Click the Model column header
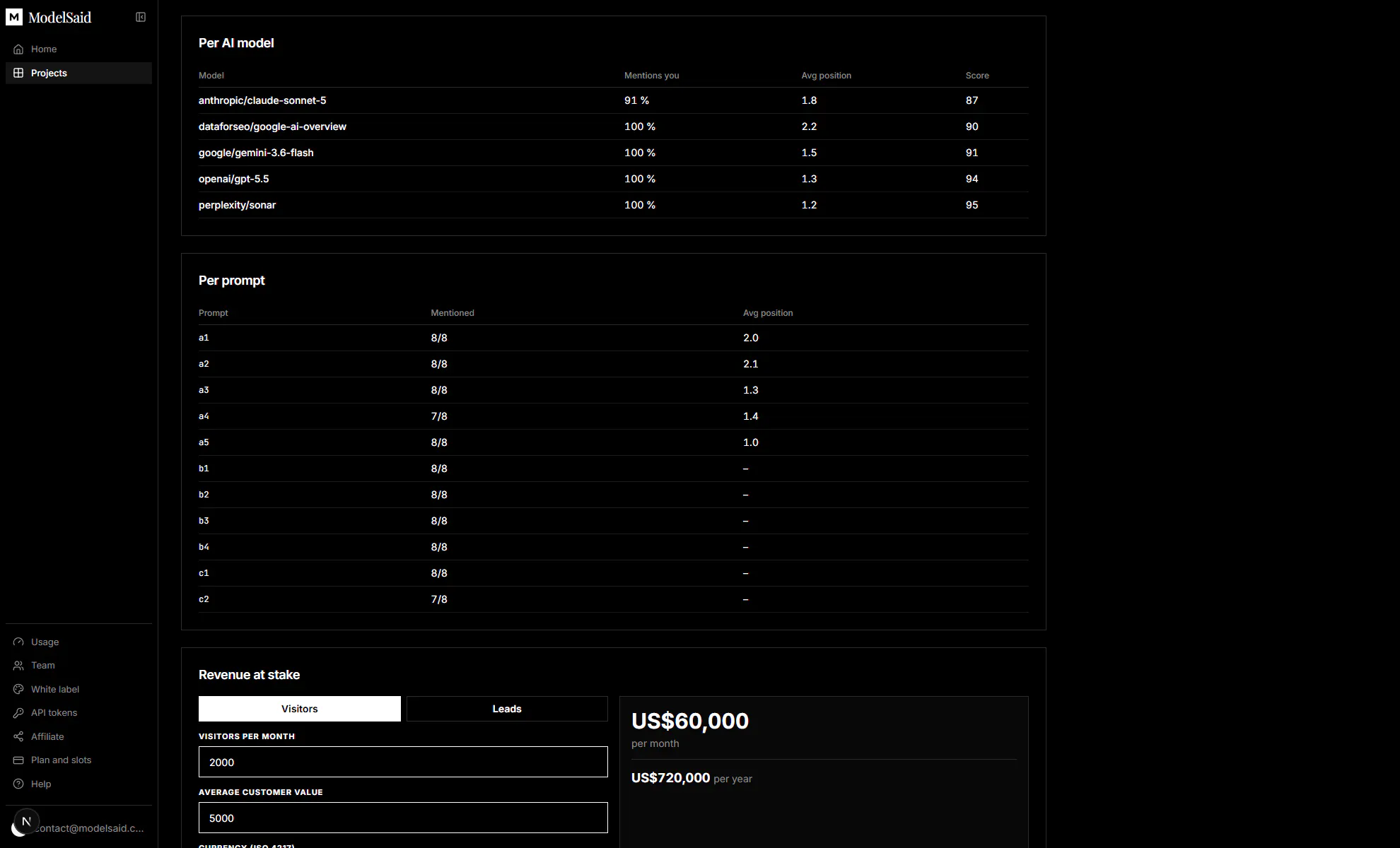The height and width of the screenshot is (848, 1400). click(x=211, y=76)
